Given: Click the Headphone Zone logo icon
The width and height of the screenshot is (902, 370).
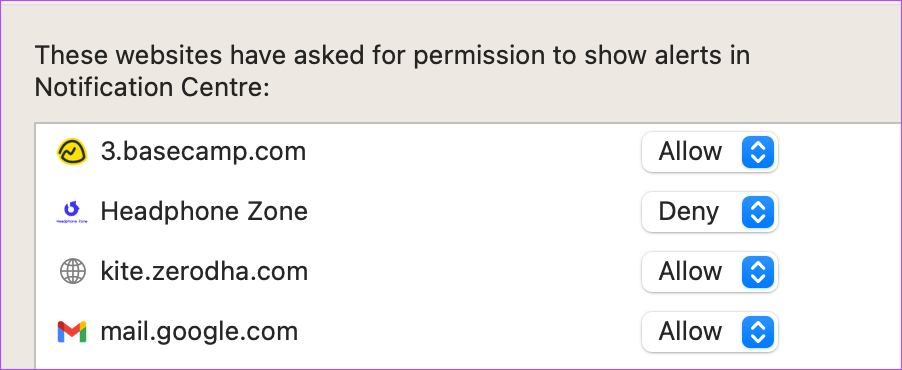Looking at the screenshot, I should coord(72,211).
